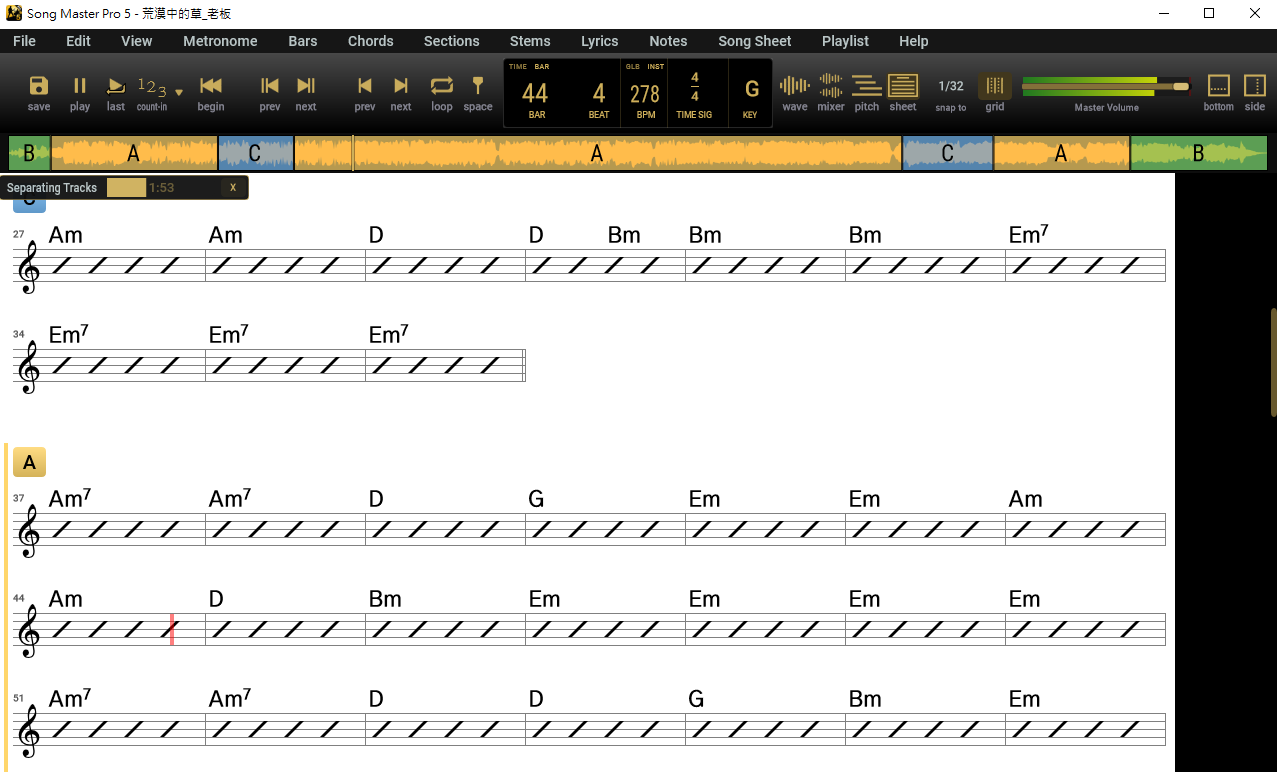
Task: Click the space marker icon
Action: [478, 86]
